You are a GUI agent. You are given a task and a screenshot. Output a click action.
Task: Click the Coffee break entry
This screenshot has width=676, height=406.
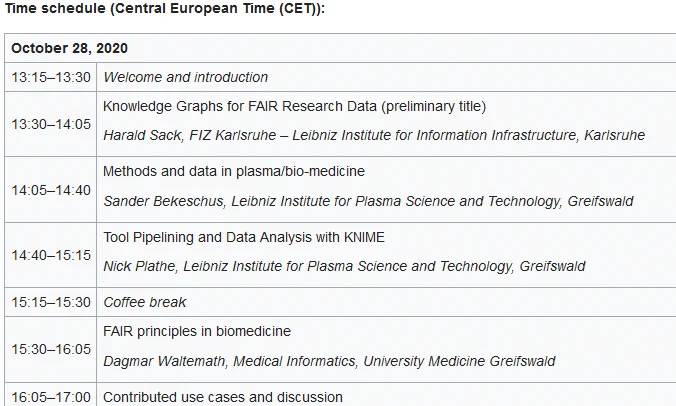[x=145, y=302]
